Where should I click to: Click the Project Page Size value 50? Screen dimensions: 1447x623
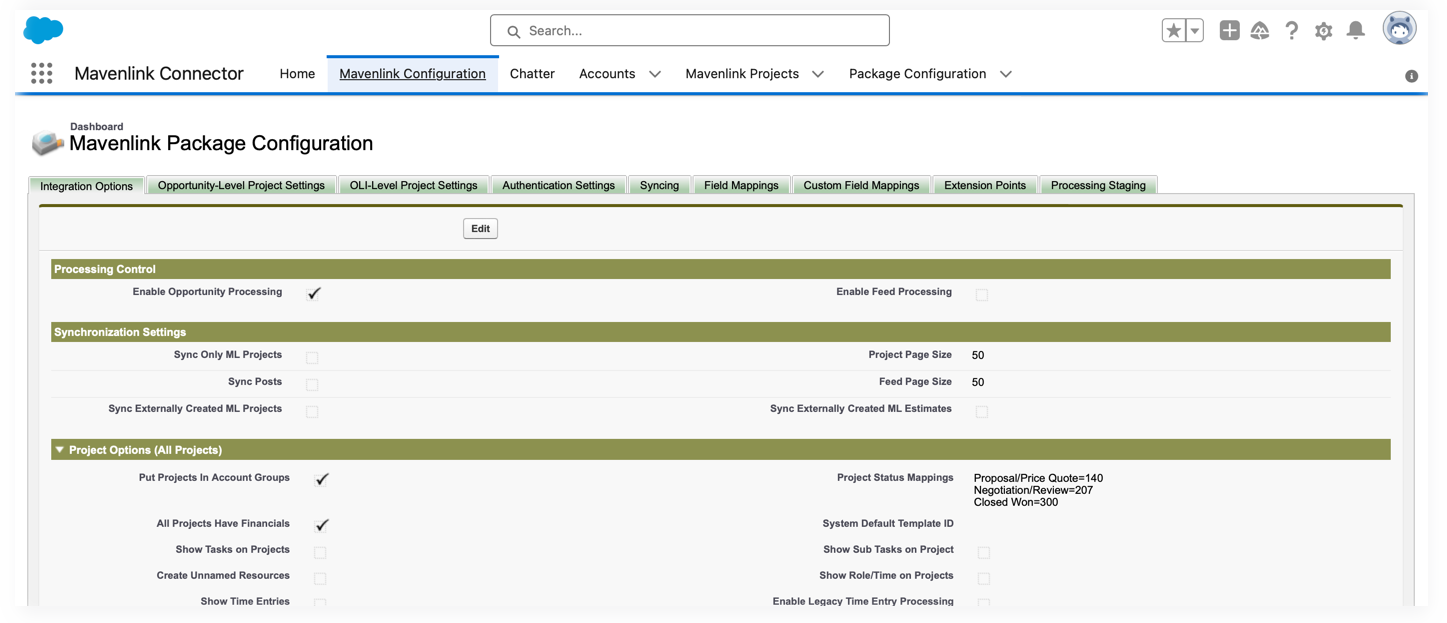(978, 355)
